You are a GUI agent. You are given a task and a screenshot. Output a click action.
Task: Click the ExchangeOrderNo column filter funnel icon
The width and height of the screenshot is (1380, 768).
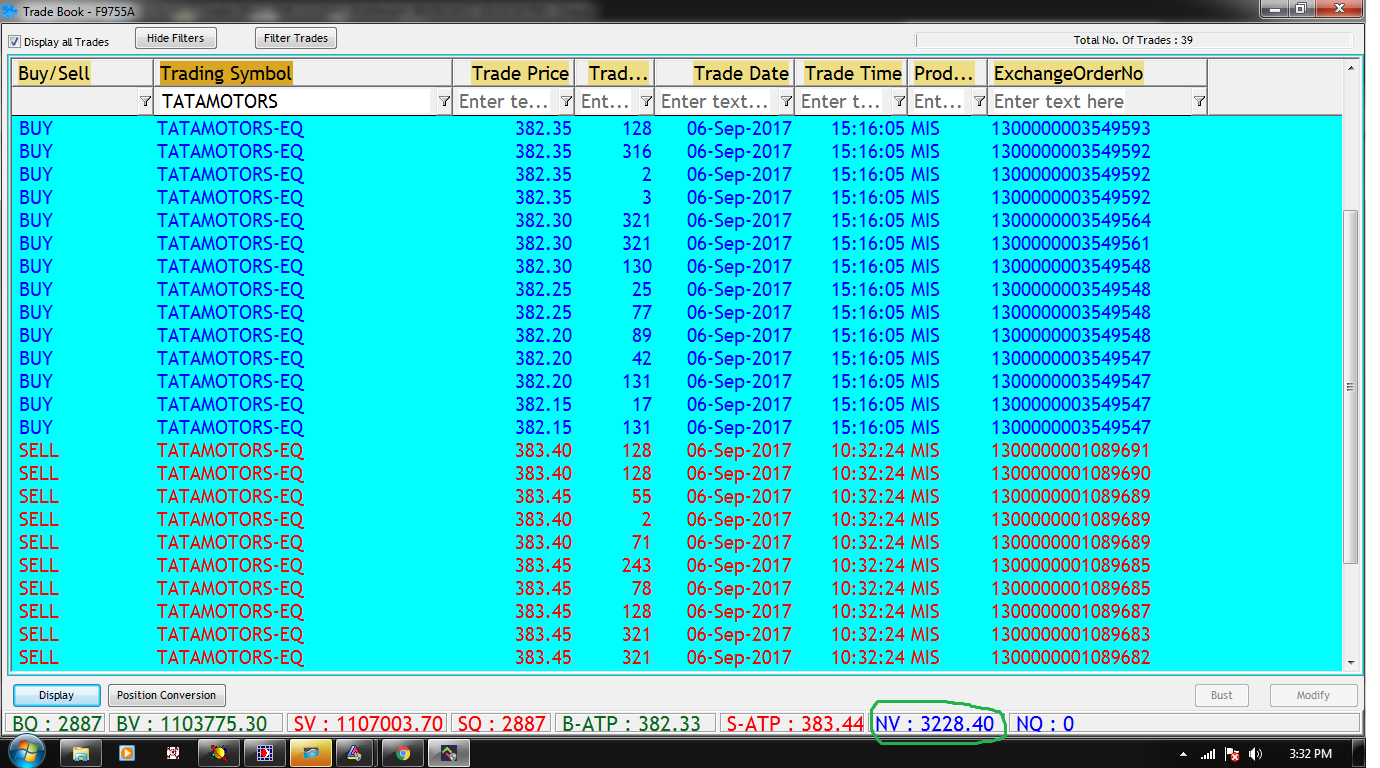1199,101
